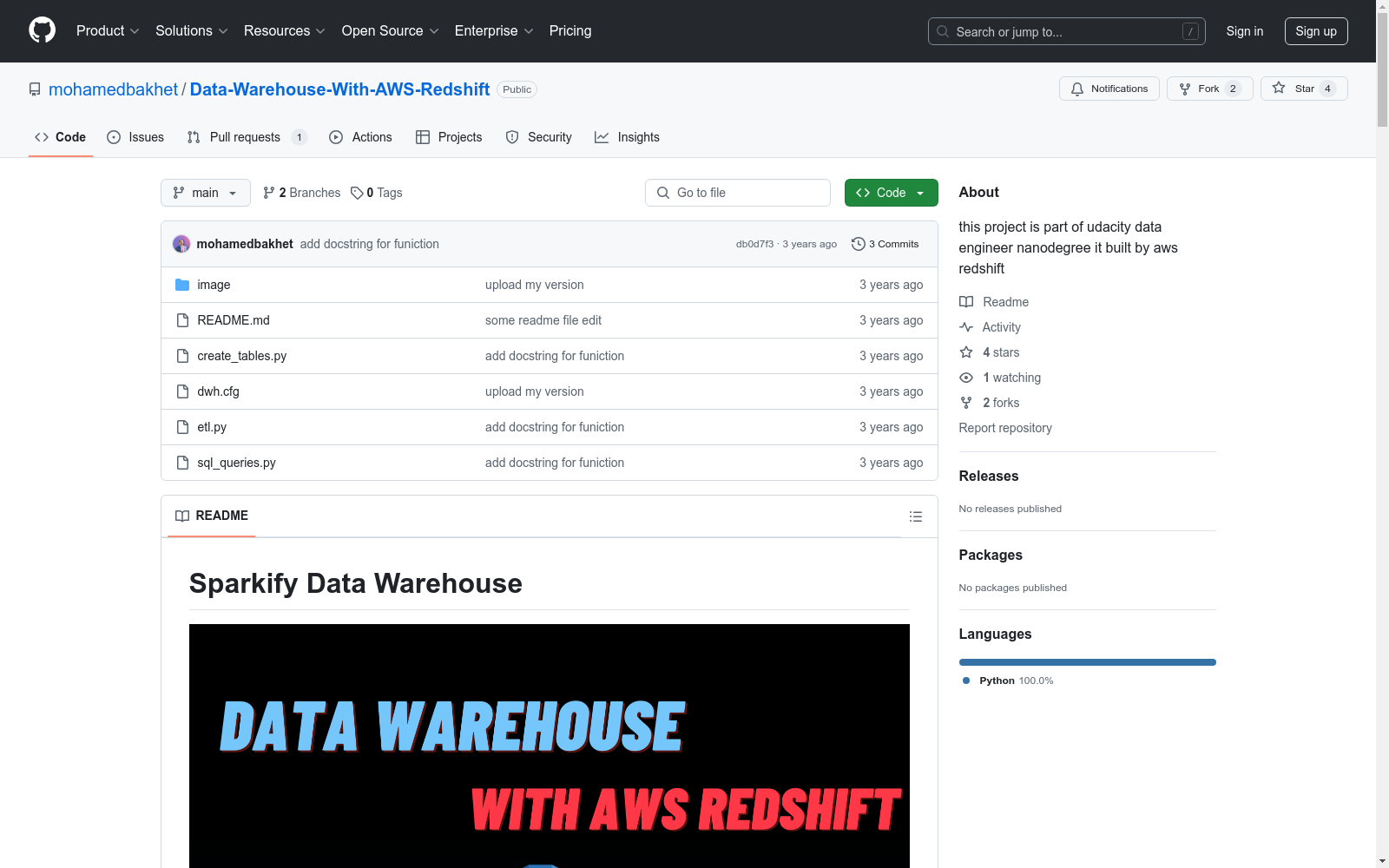Click the repository icon beside mohamedbakhet
1389x868 pixels.
(35, 89)
